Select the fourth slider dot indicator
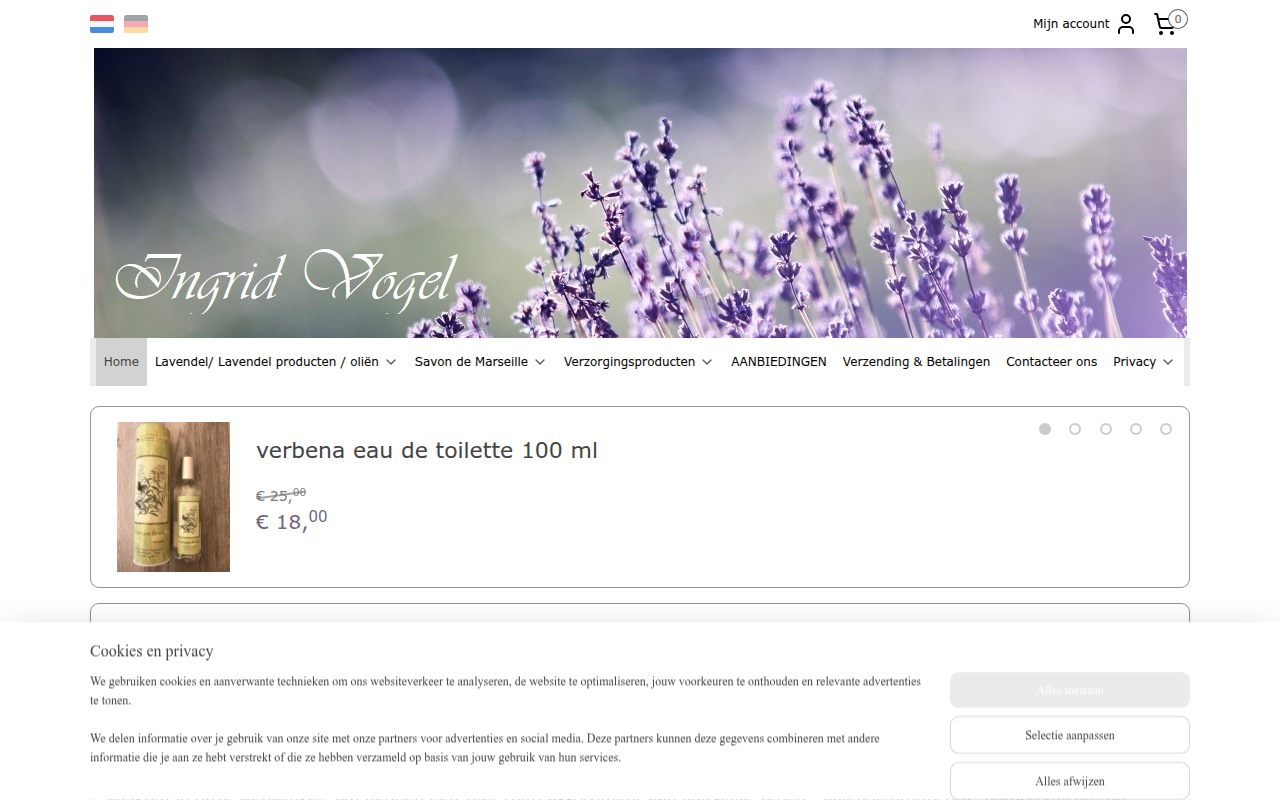Screen dimensions: 1280x800 click(1136, 429)
